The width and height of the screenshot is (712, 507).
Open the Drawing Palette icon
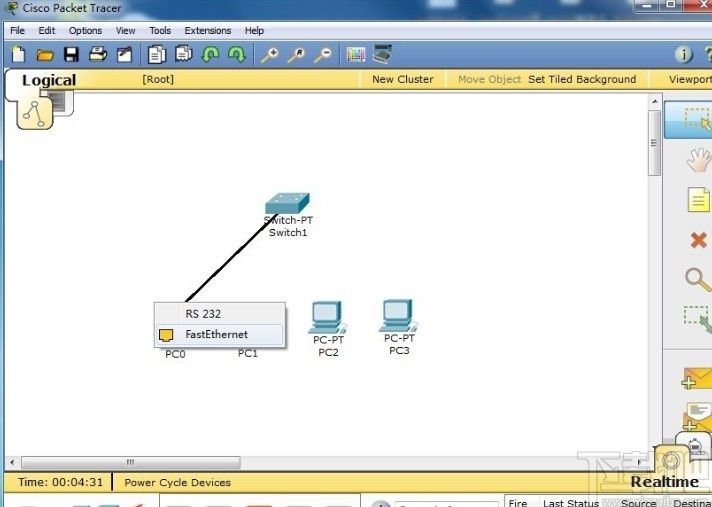click(356, 55)
